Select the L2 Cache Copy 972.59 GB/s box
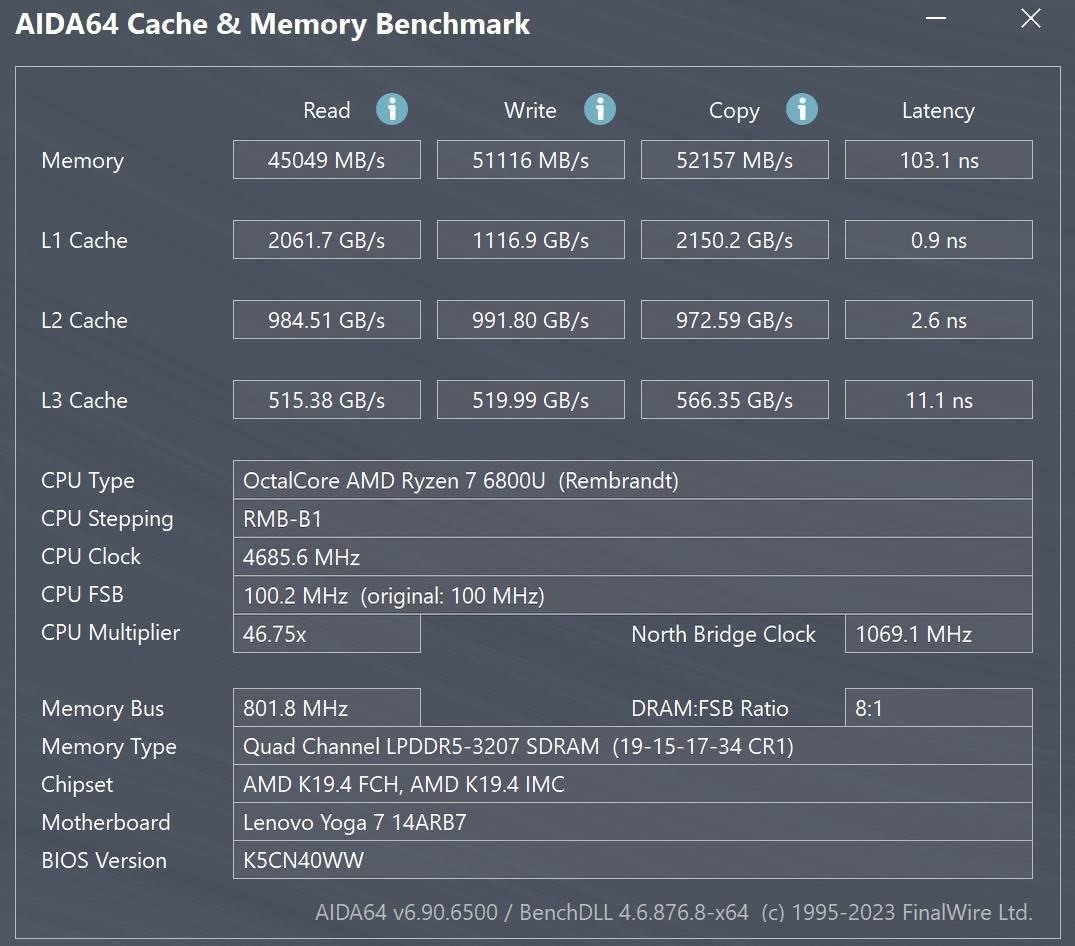 point(734,320)
